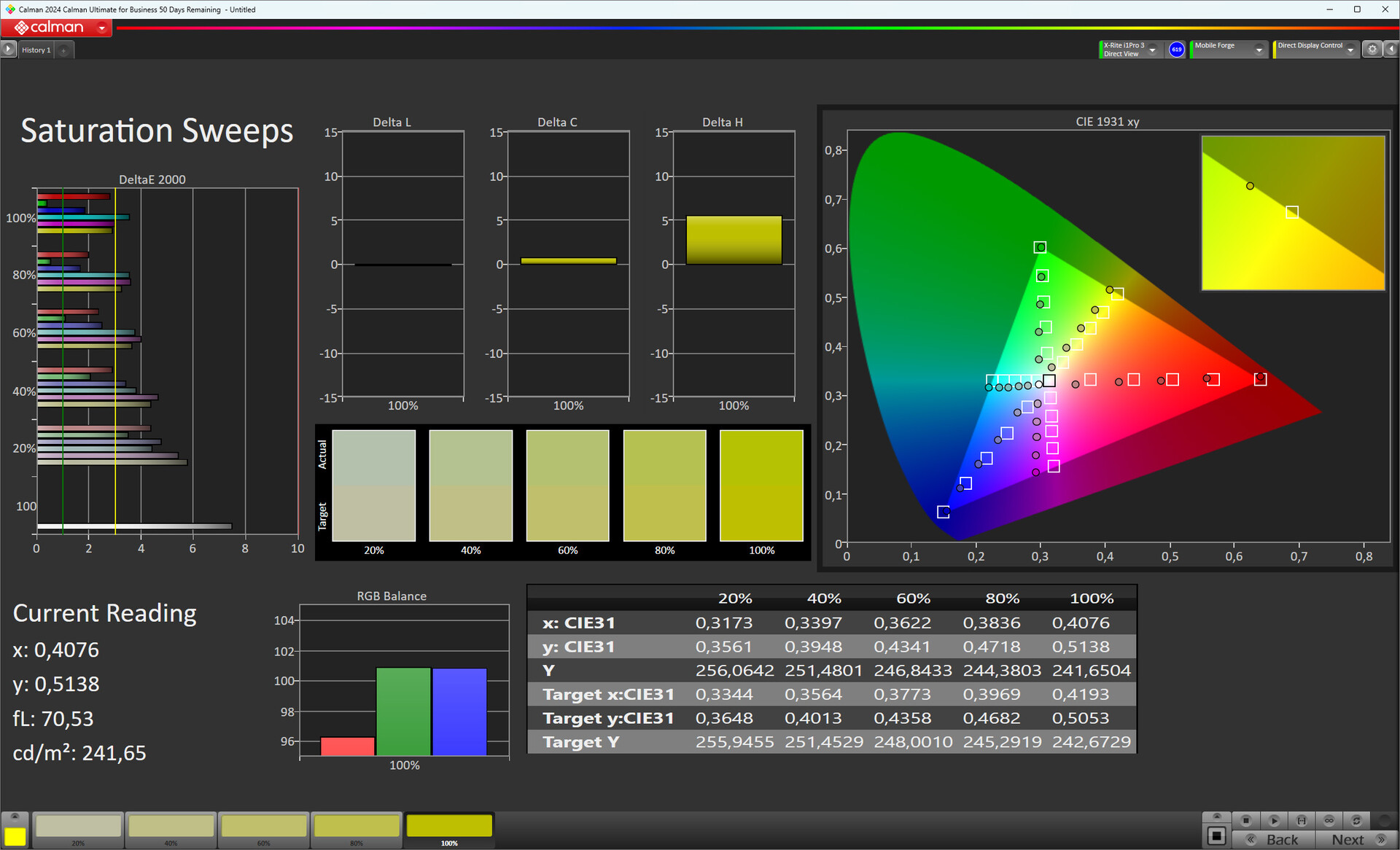Collapse the right side panel arrow
Screen dimensions: 1400x850
(x=1391, y=50)
